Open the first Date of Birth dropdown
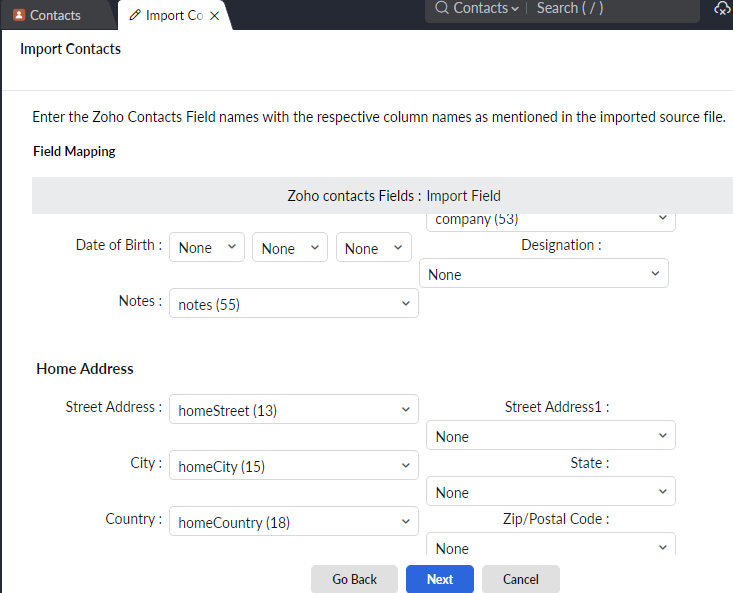This screenshot has height=593, width=733. 207,247
